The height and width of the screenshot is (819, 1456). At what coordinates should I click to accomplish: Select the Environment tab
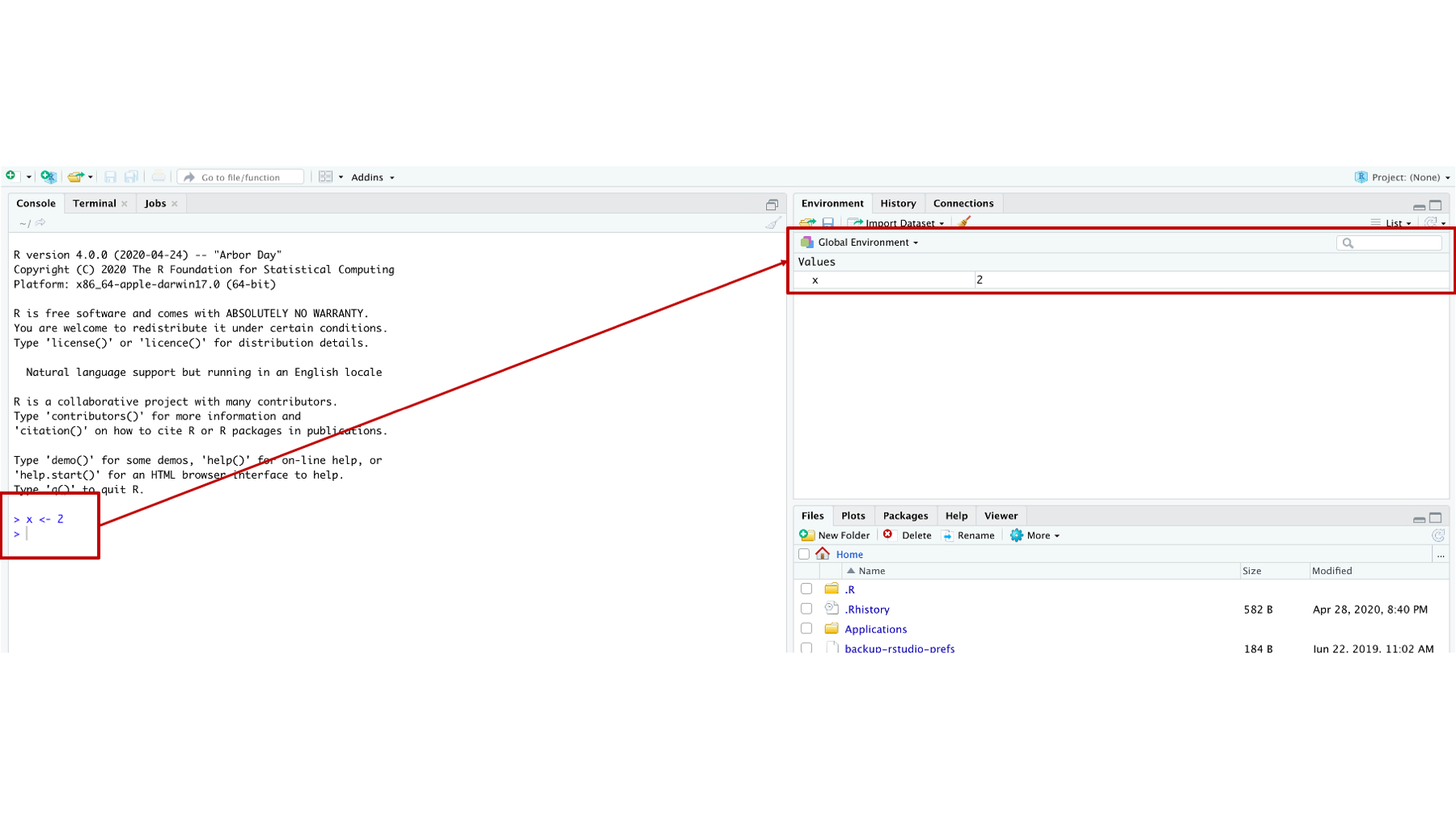coord(832,204)
